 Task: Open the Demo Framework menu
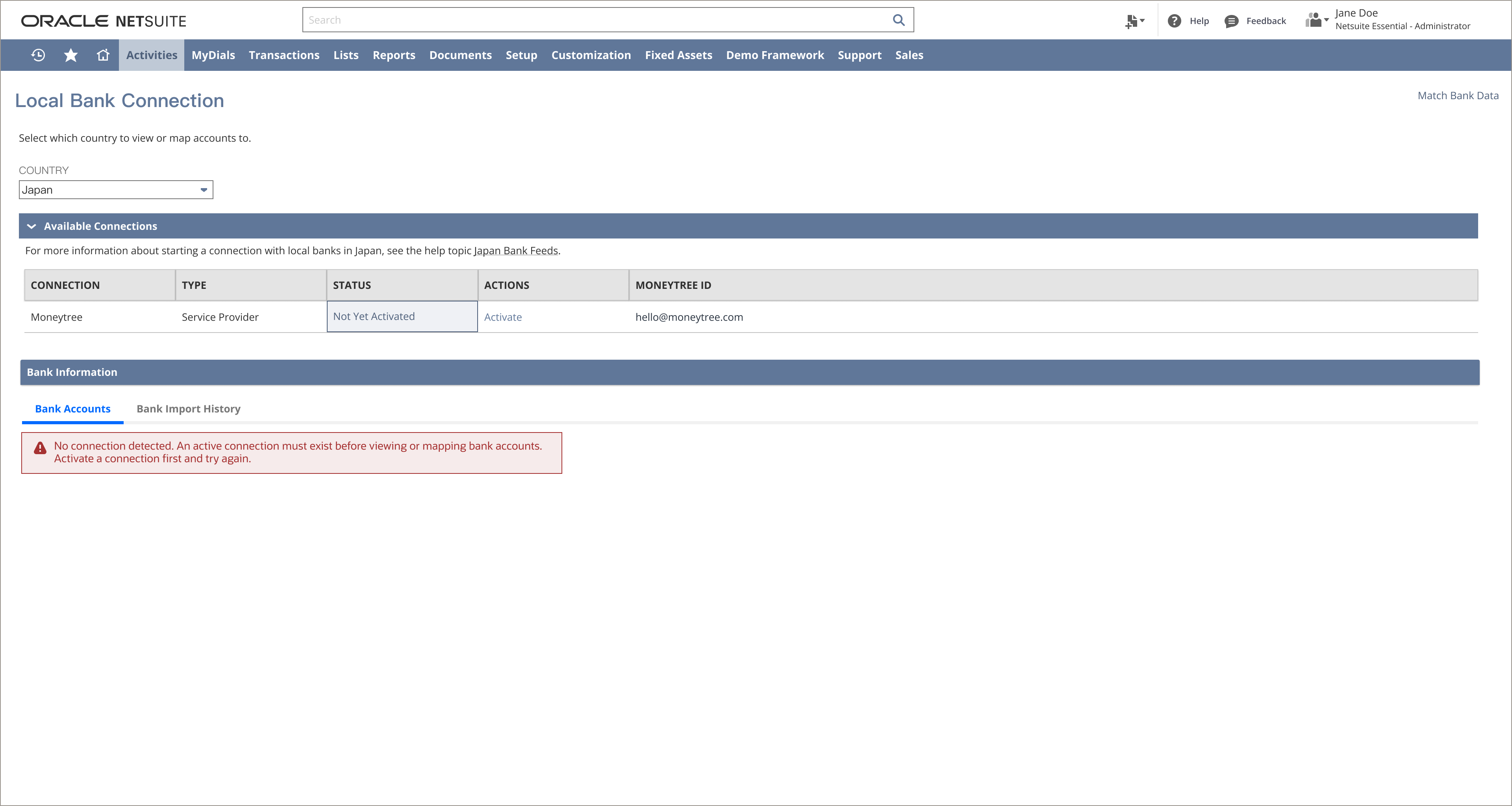(x=775, y=55)
